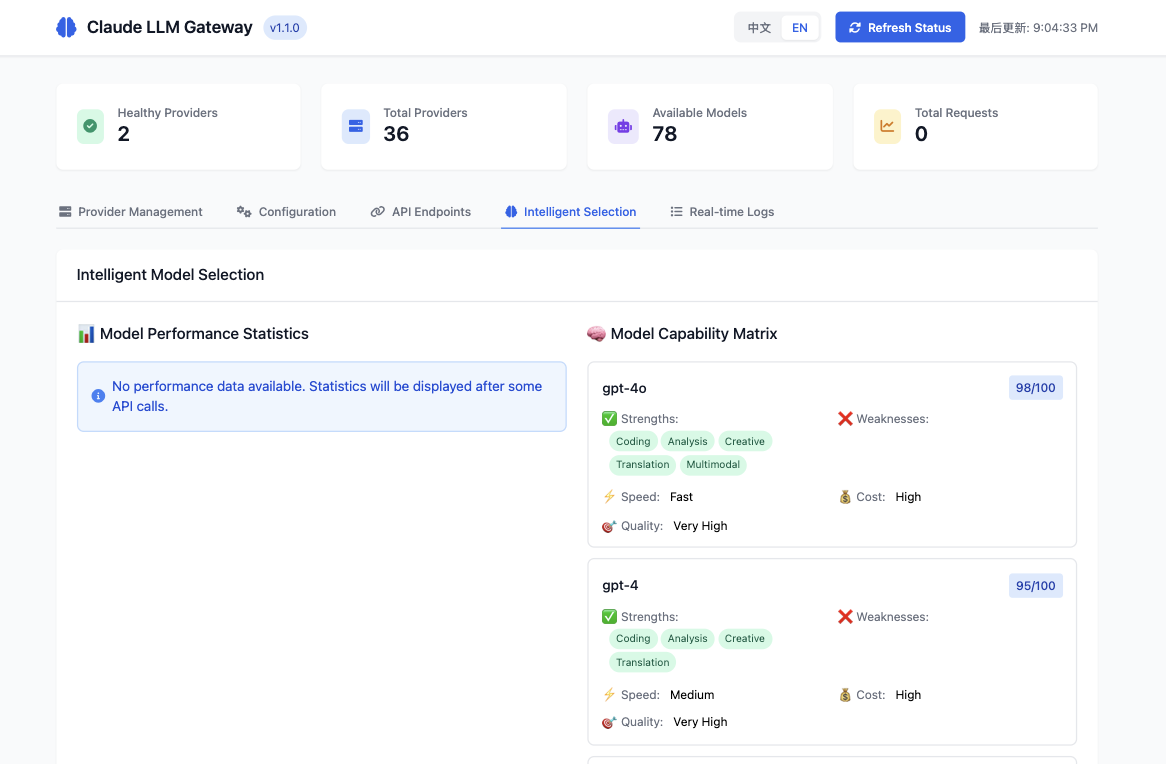
Task: Click the 95/100 score badge
Action: click(1035, 585)
